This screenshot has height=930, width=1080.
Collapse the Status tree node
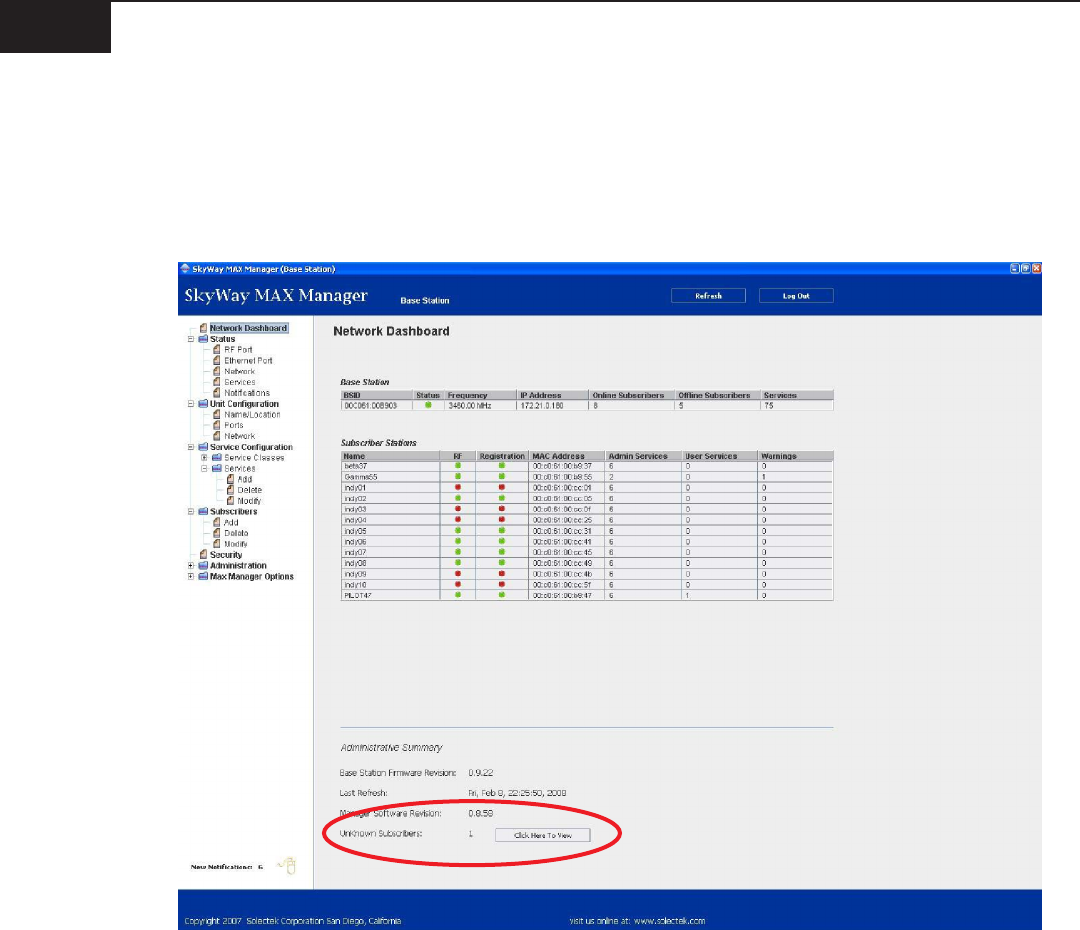[x=191, y=339]
